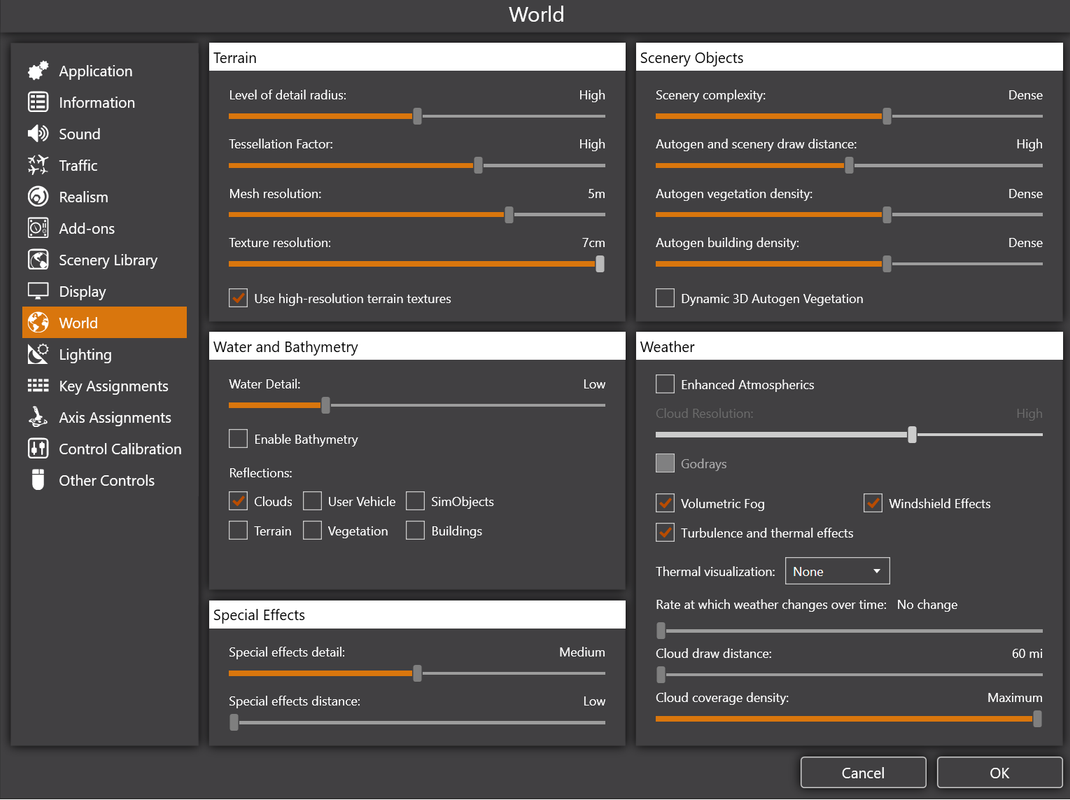Click the Cloud draw distance slider
The height and width of the screenshot is (800, 1070).
point(849,674)
